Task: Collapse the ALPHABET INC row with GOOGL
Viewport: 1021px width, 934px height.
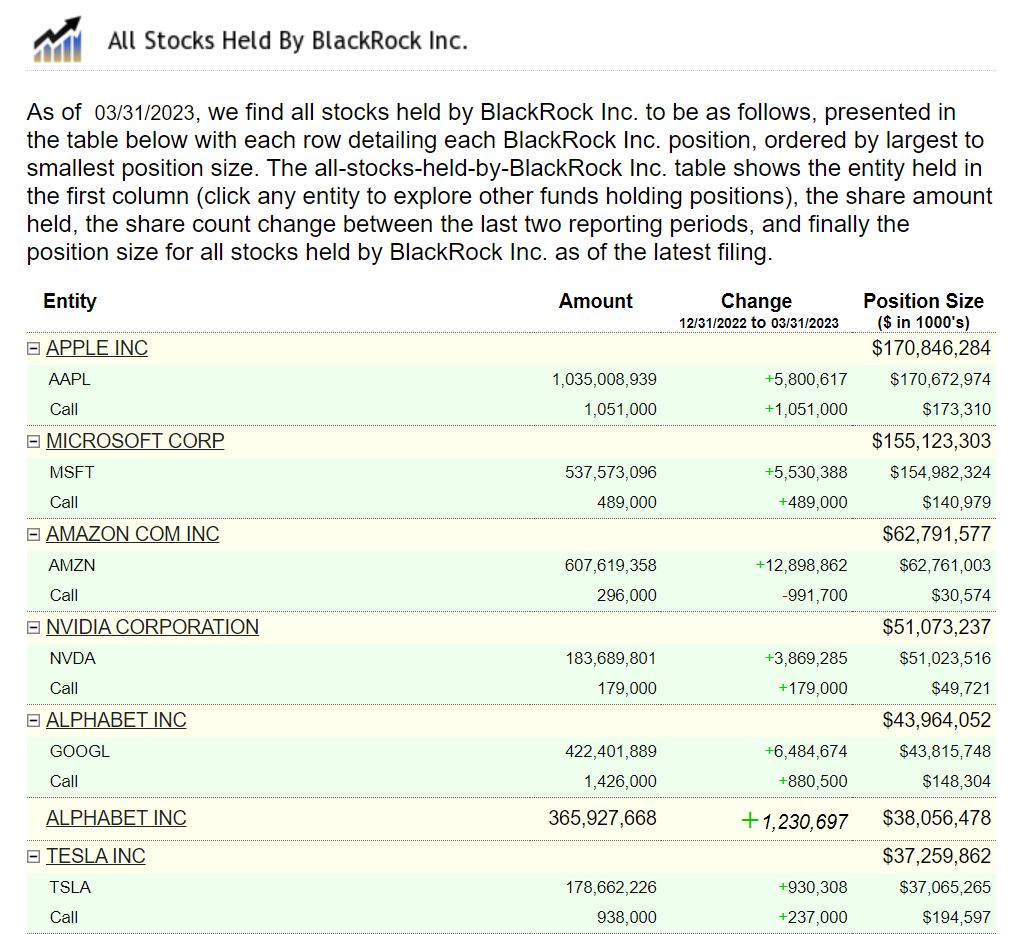Action: click(x=33, y=720)
